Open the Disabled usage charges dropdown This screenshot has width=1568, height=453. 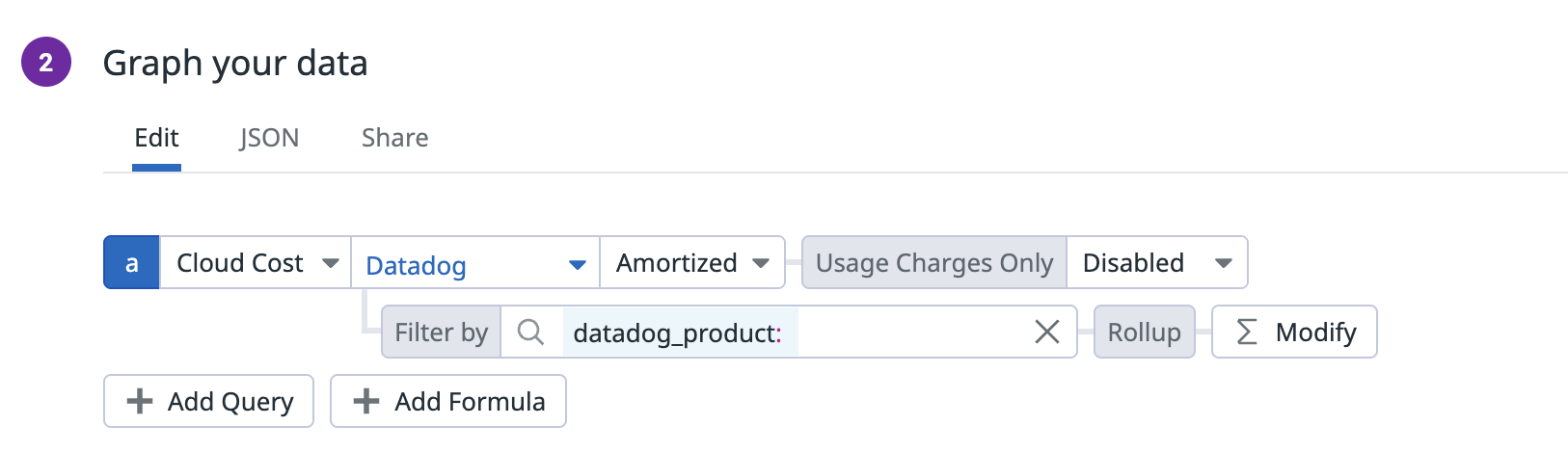[x=1157, y=262]
